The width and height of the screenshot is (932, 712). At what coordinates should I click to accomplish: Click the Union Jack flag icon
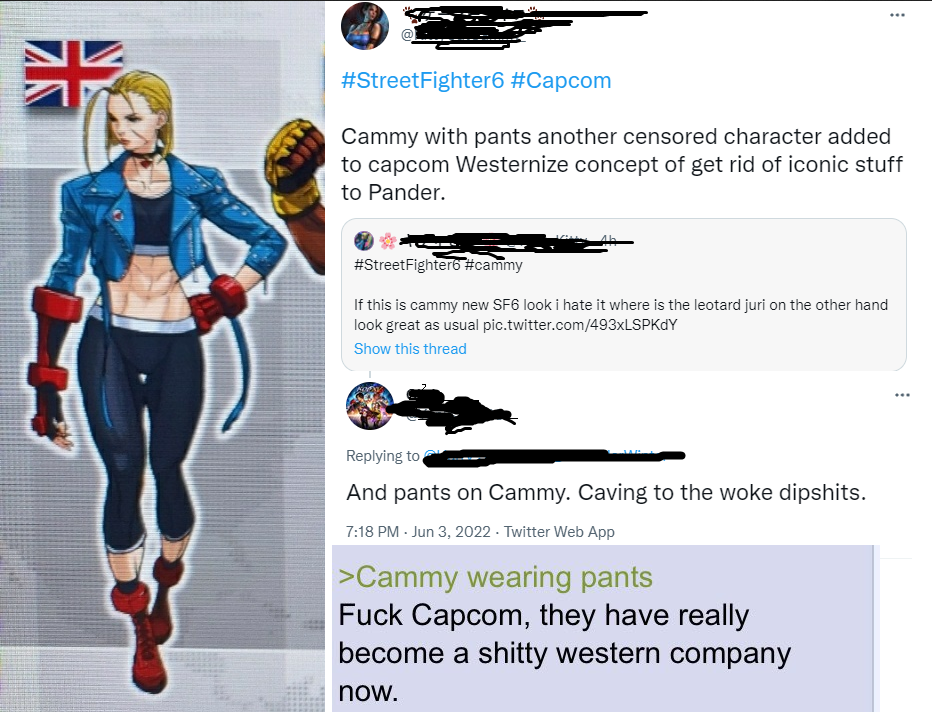(74, 73)
